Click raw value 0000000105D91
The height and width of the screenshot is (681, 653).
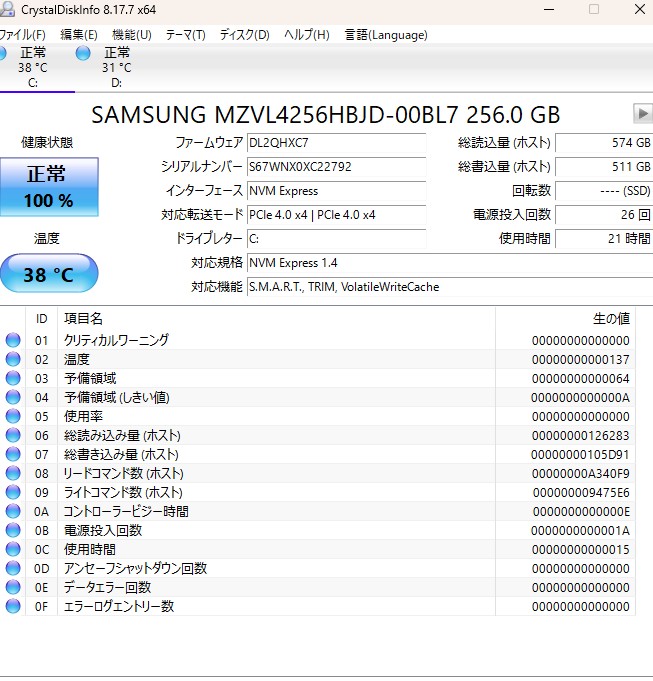point(580,455)
